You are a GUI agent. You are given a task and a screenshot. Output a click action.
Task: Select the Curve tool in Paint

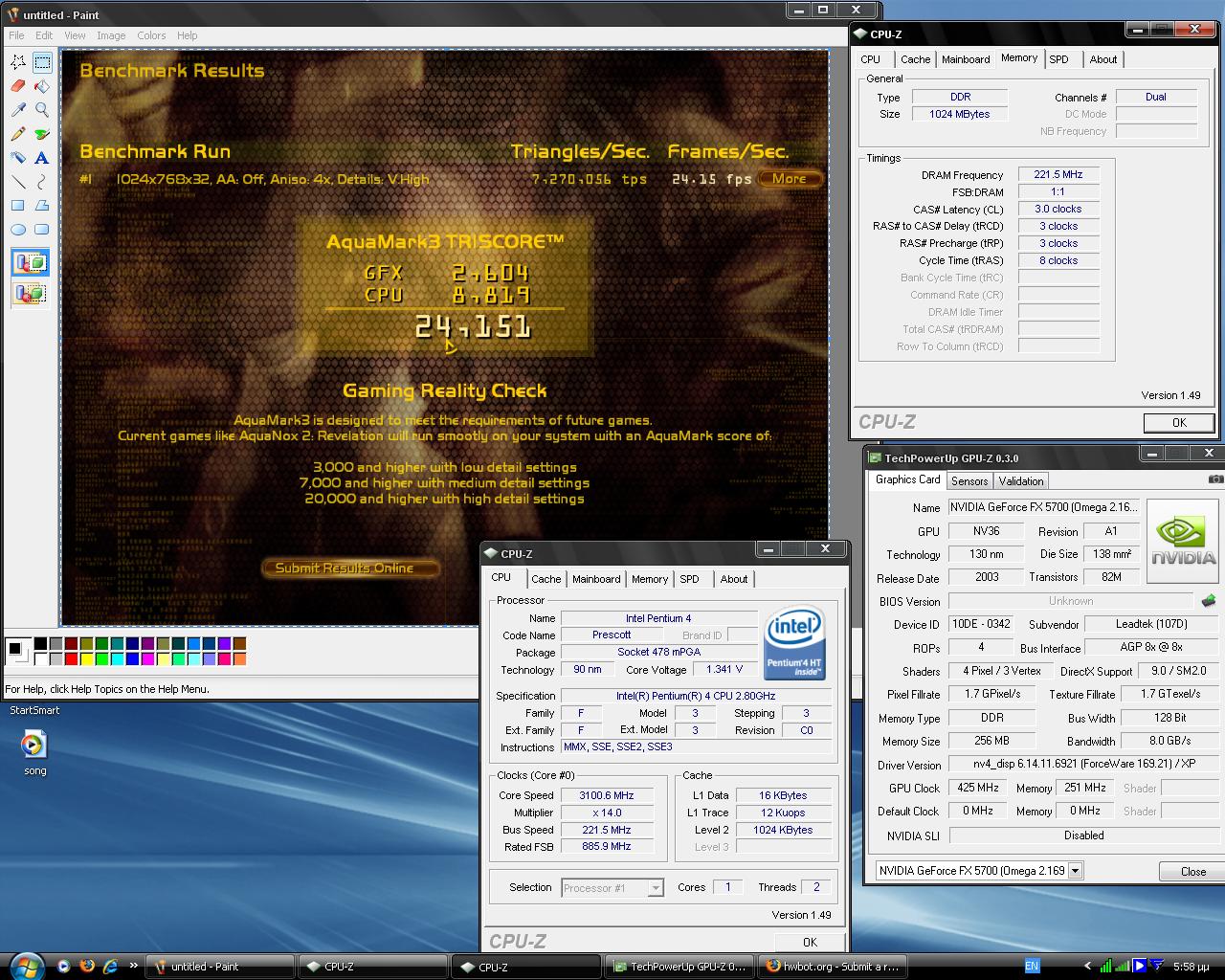point(42,182)
